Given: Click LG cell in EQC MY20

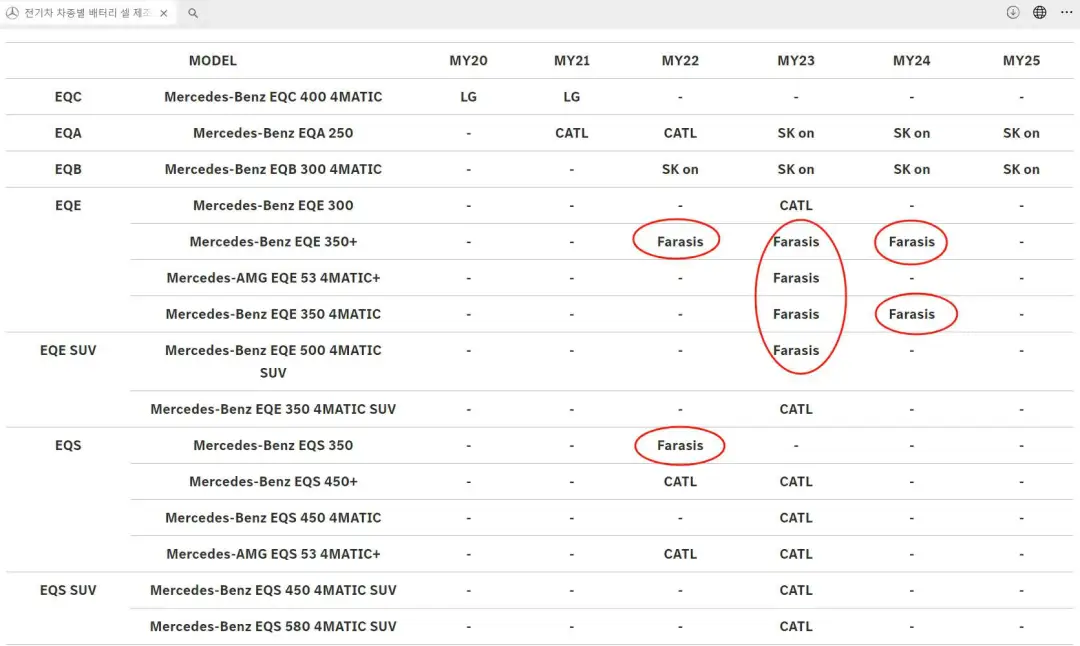Looking at the screenshot, I should (468, 97).
